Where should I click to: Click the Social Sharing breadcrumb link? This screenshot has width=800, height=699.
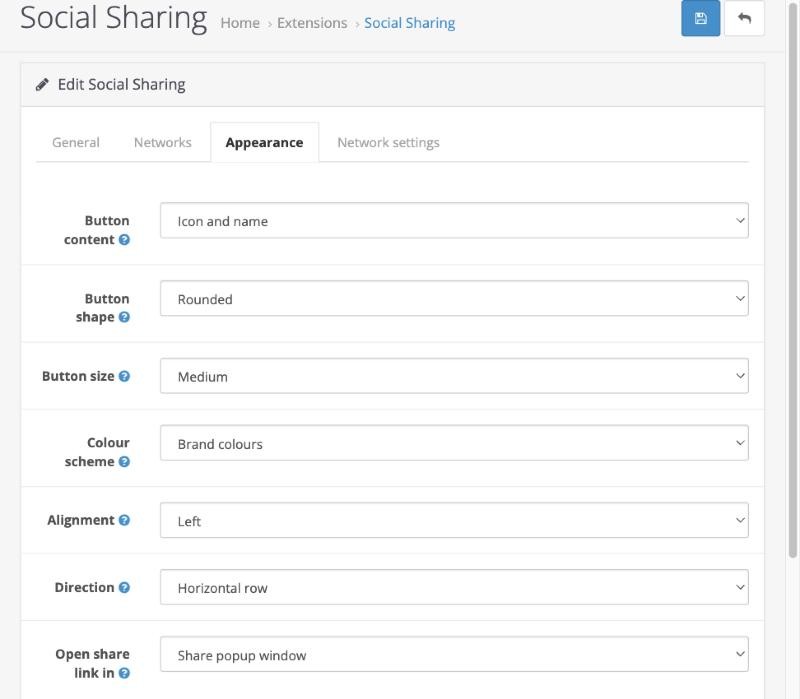(x=410, y=23)
